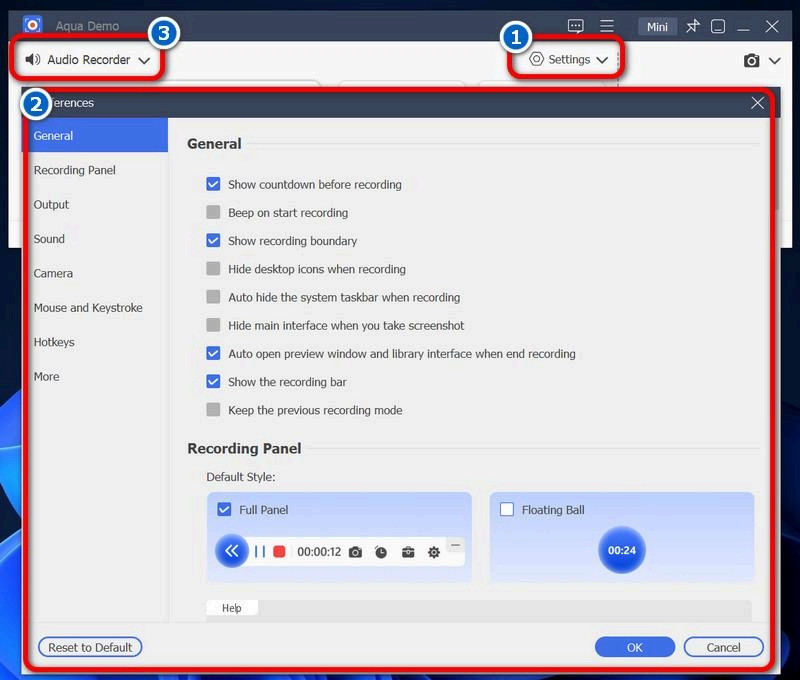Open the Sound preferences tab
Image resolution: width=800 pixels, height=680 pixels.
(95, 239)
